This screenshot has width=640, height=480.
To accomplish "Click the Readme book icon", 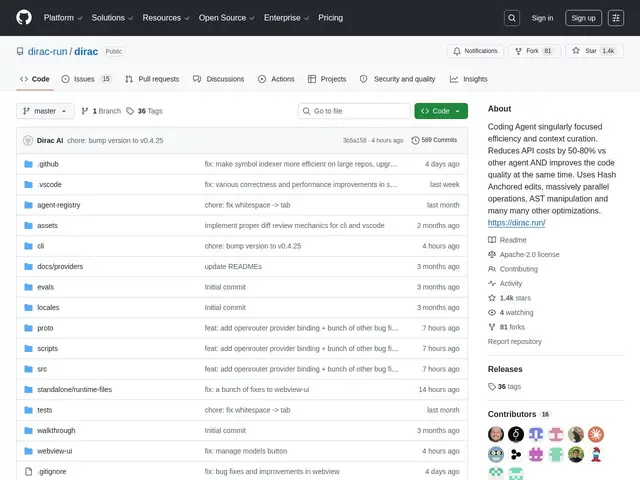I will [x=492, y=240].
